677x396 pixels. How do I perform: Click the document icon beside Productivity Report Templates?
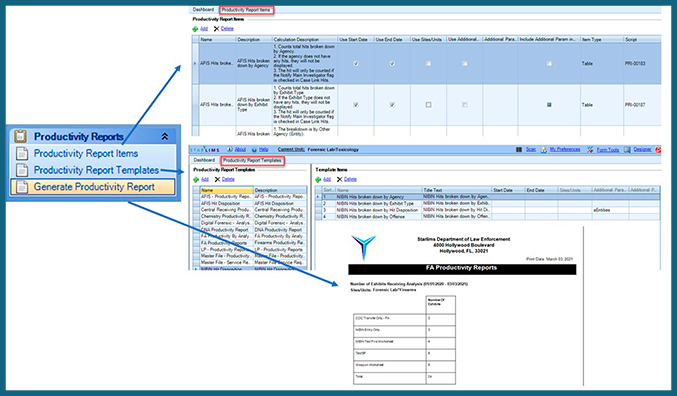coord(22,170)
